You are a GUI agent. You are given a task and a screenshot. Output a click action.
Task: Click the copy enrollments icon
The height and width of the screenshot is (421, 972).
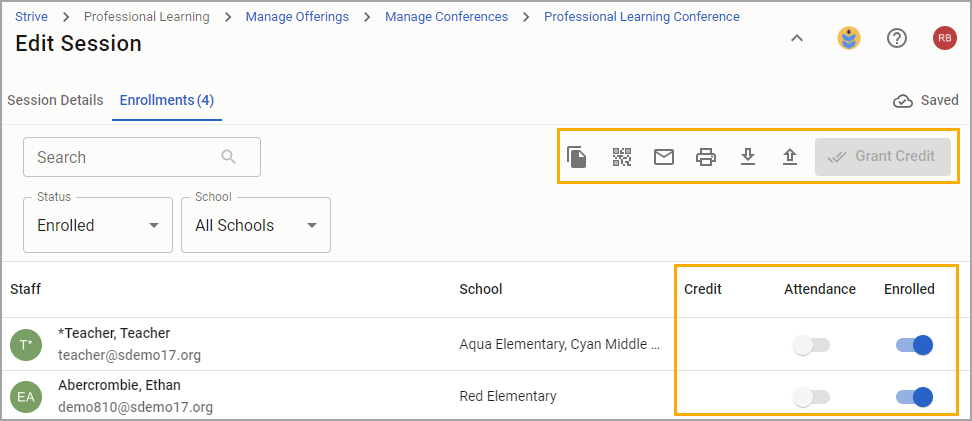577,157
